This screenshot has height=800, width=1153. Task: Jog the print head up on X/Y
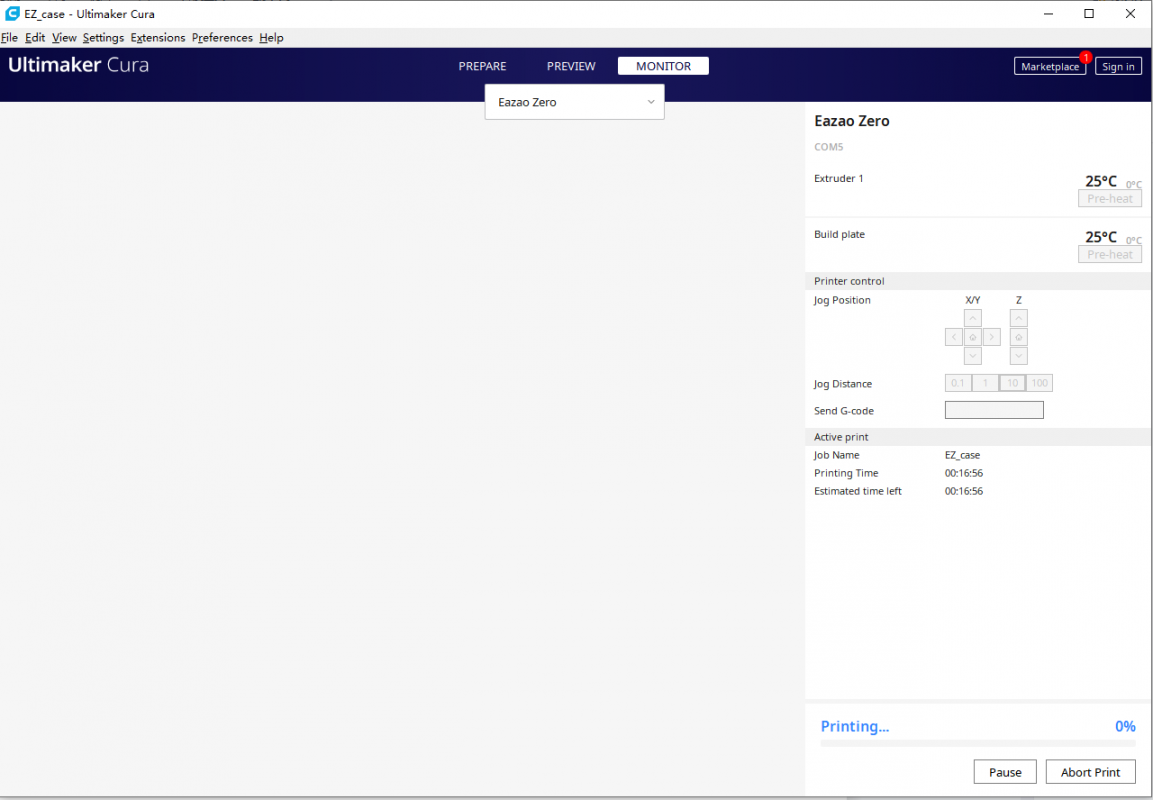coord(972,318)
